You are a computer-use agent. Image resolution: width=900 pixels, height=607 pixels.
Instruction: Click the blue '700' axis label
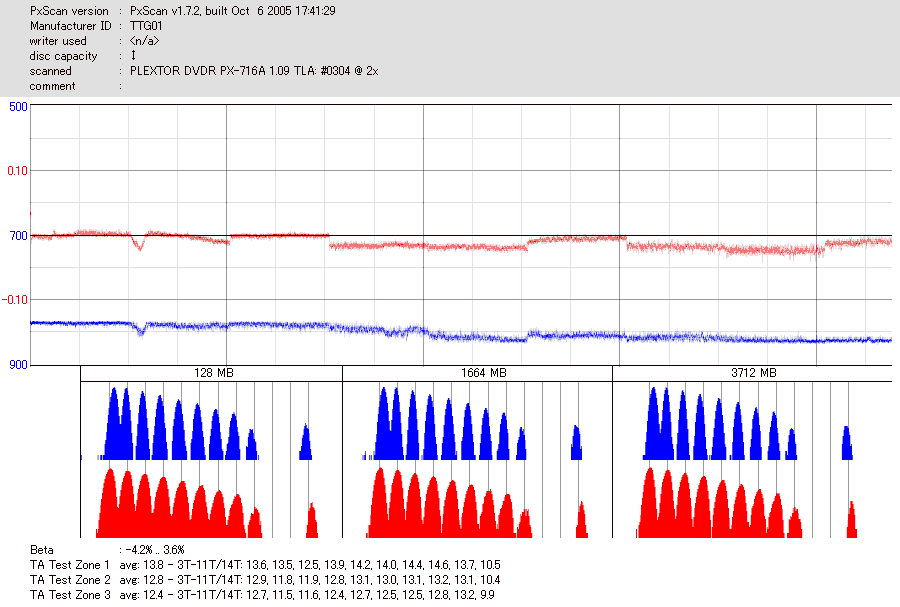[18, 236]
